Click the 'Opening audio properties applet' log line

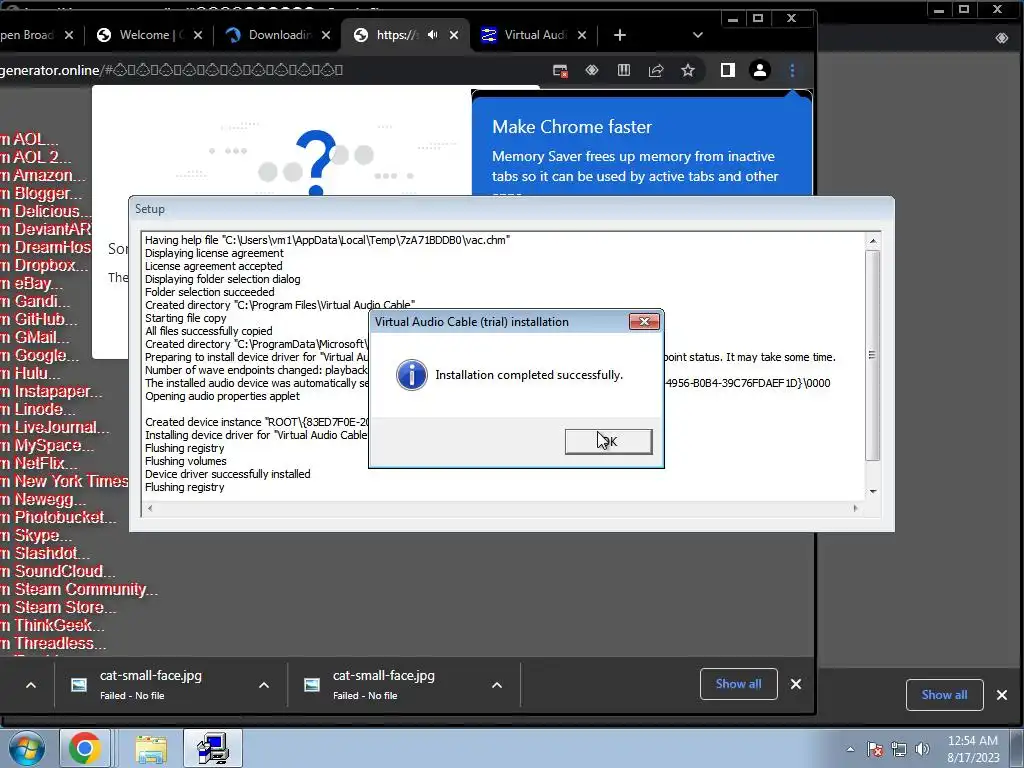(222, 396)
